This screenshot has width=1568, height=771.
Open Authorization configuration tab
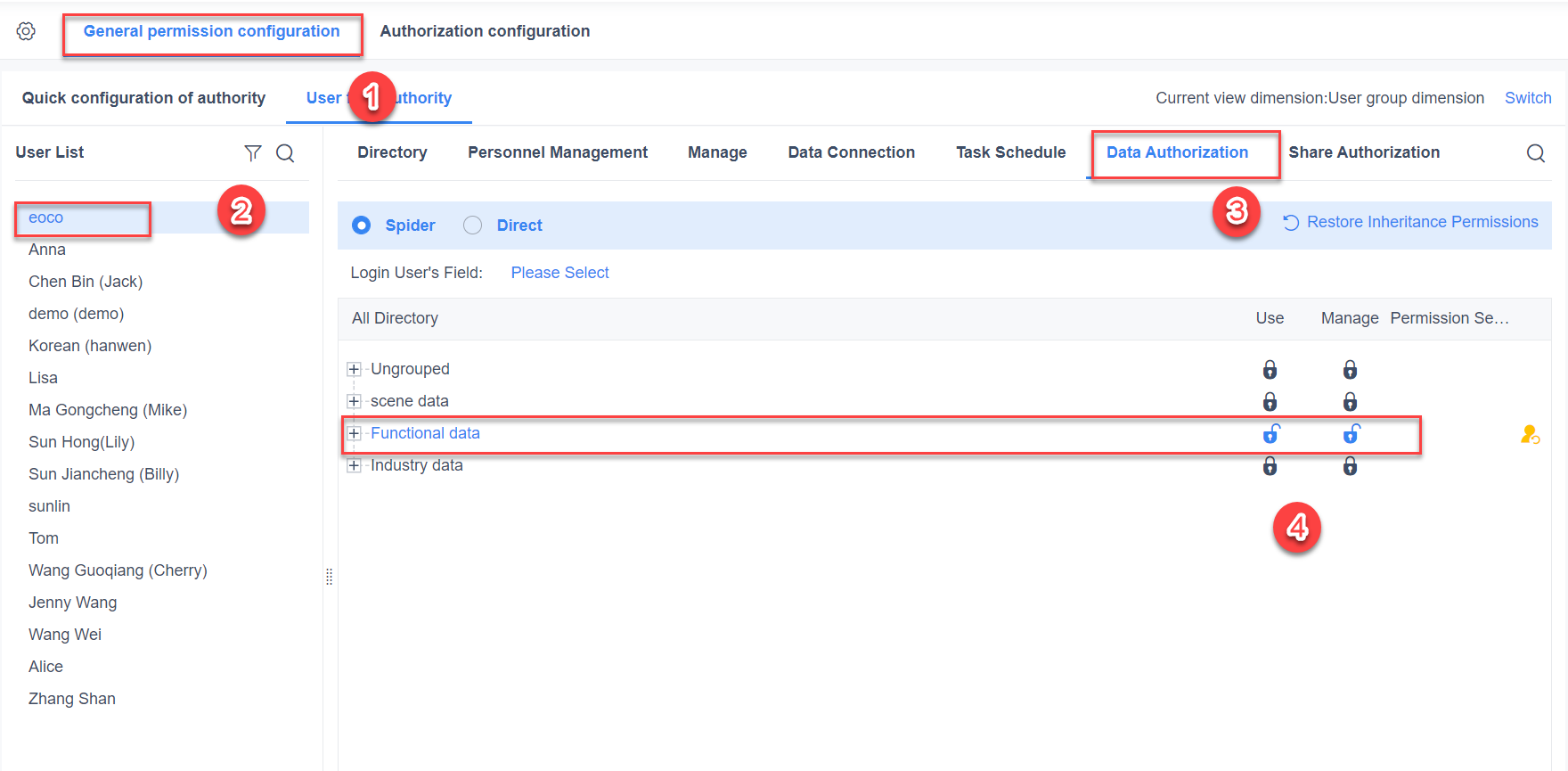point(485,31)
